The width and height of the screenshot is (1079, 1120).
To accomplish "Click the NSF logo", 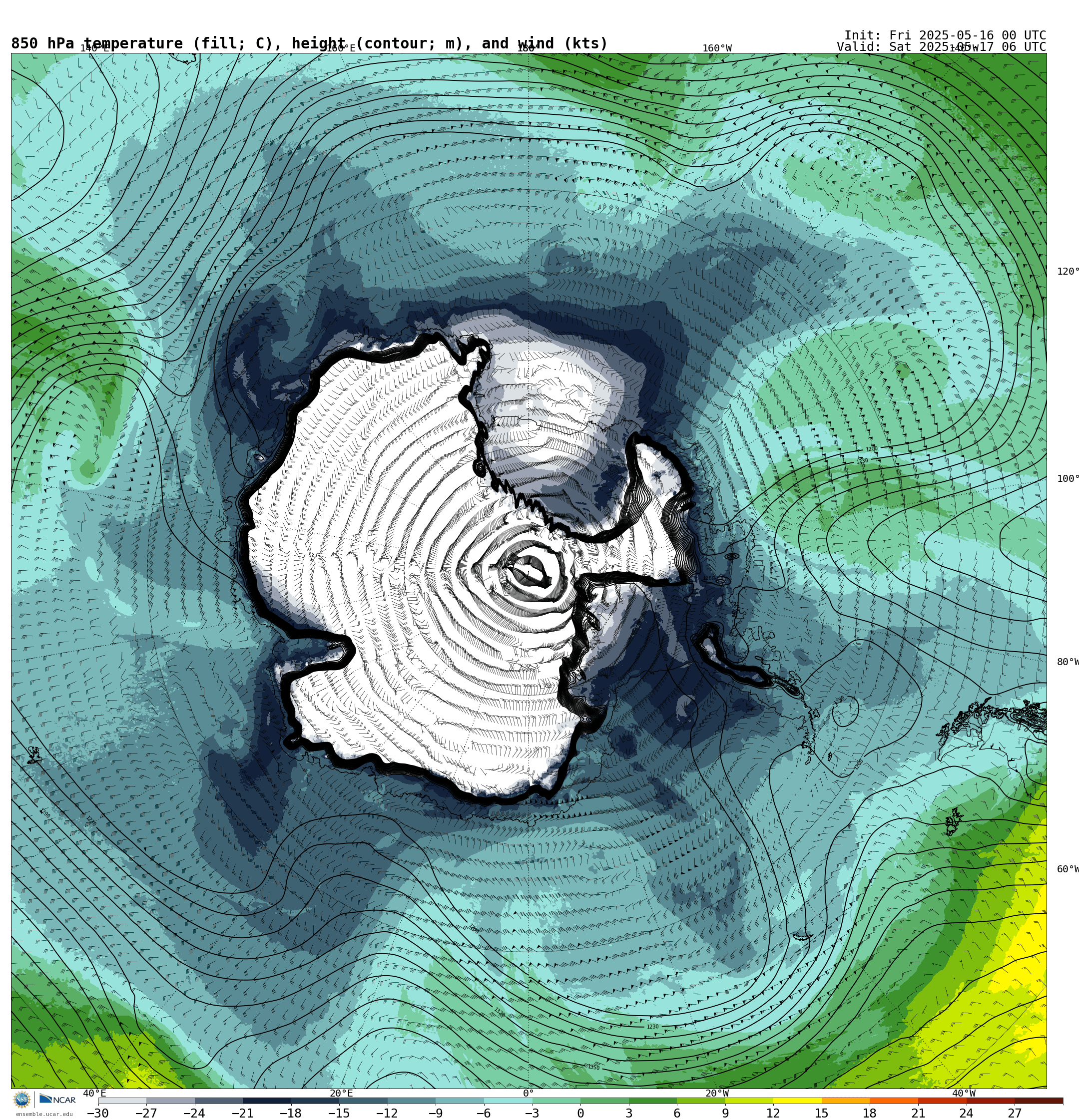I will [21, 1100].
